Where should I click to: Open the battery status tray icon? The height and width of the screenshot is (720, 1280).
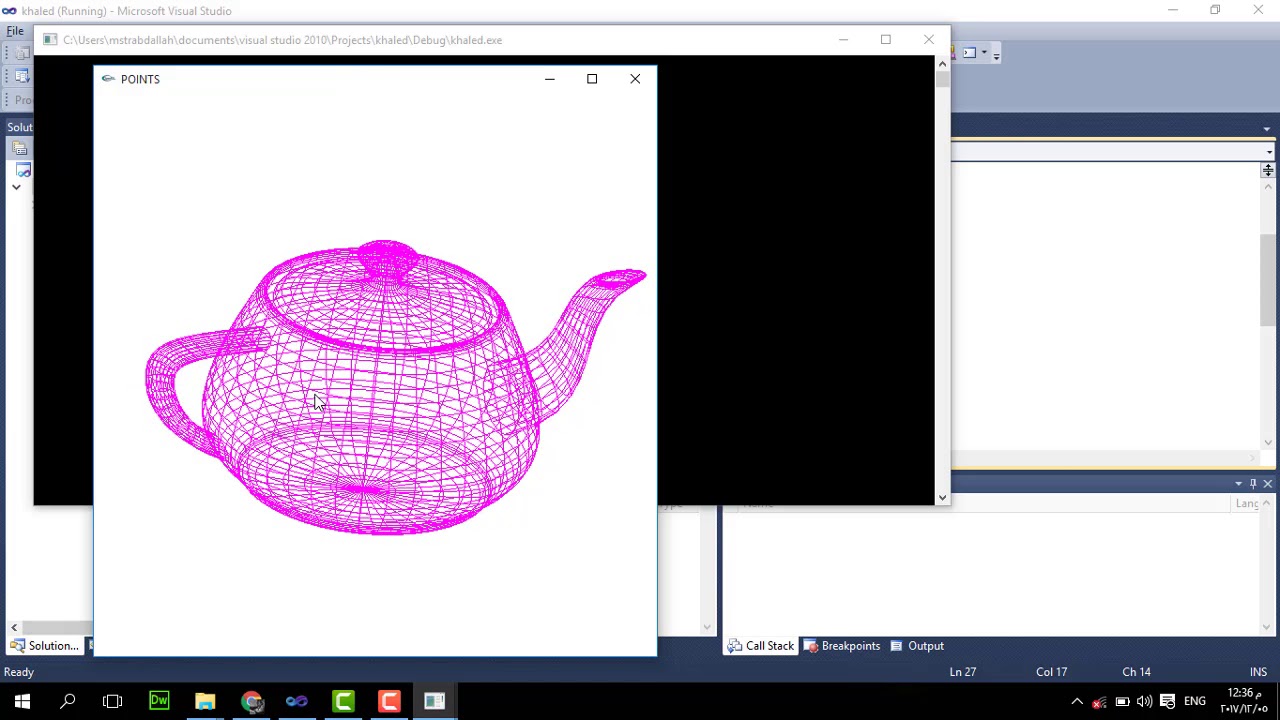(x=1122, y=701)
